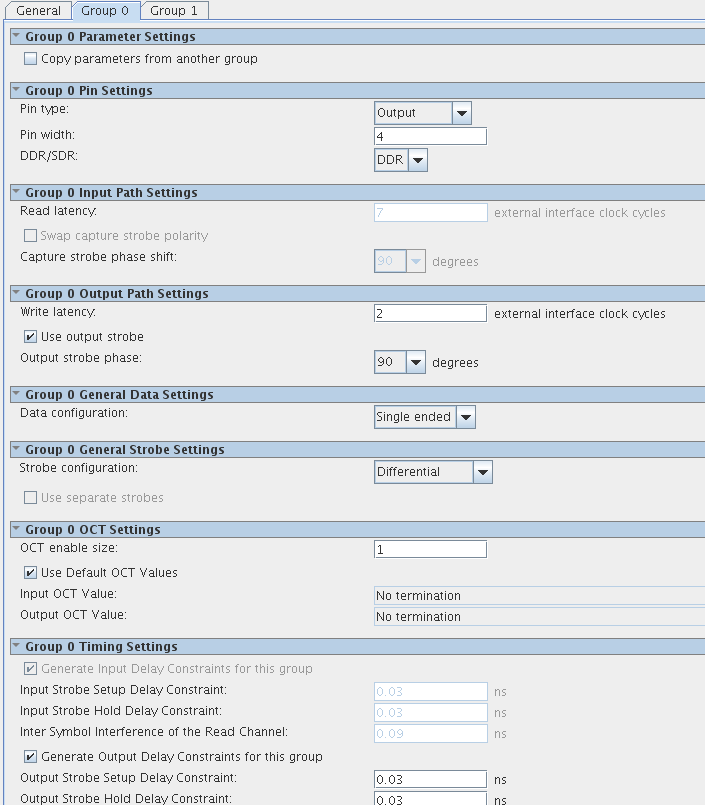
Task: Enable Copy parameters from another group
Action: tap(31, 59)
